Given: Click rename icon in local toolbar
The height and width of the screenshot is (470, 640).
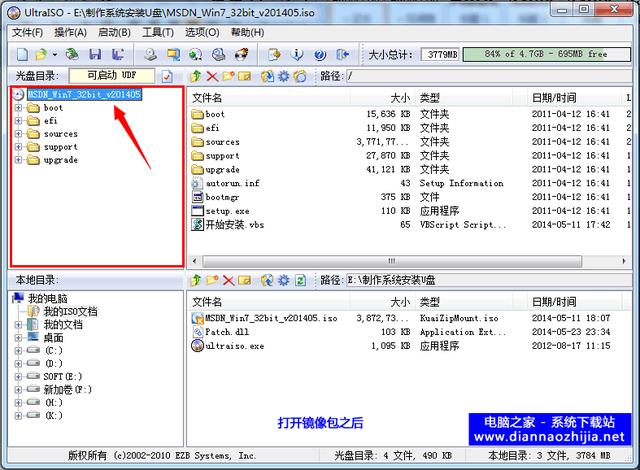Looking at the screenshot, I should 244,280.
